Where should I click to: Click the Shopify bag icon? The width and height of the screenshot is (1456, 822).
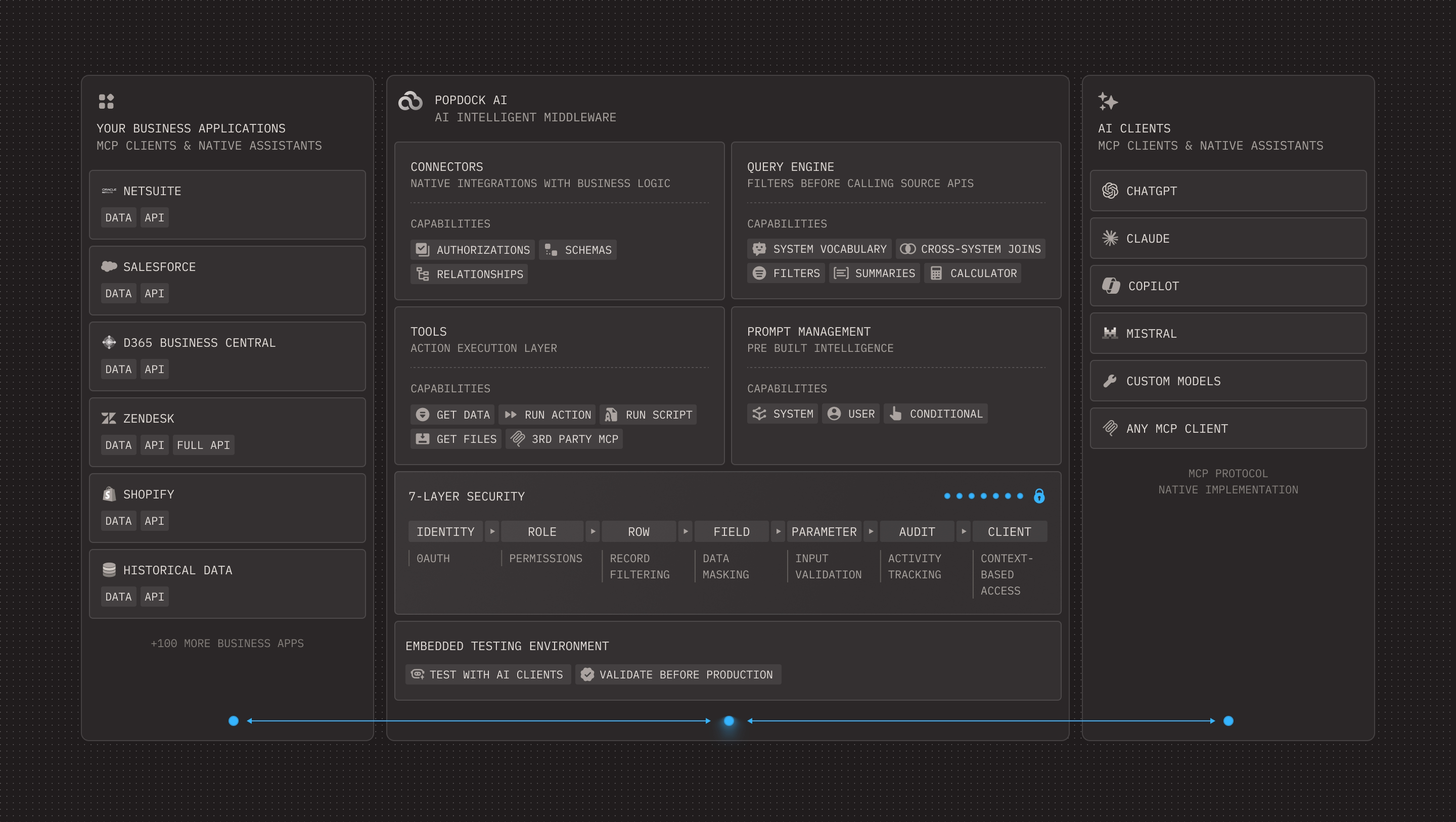click(109, 494)
